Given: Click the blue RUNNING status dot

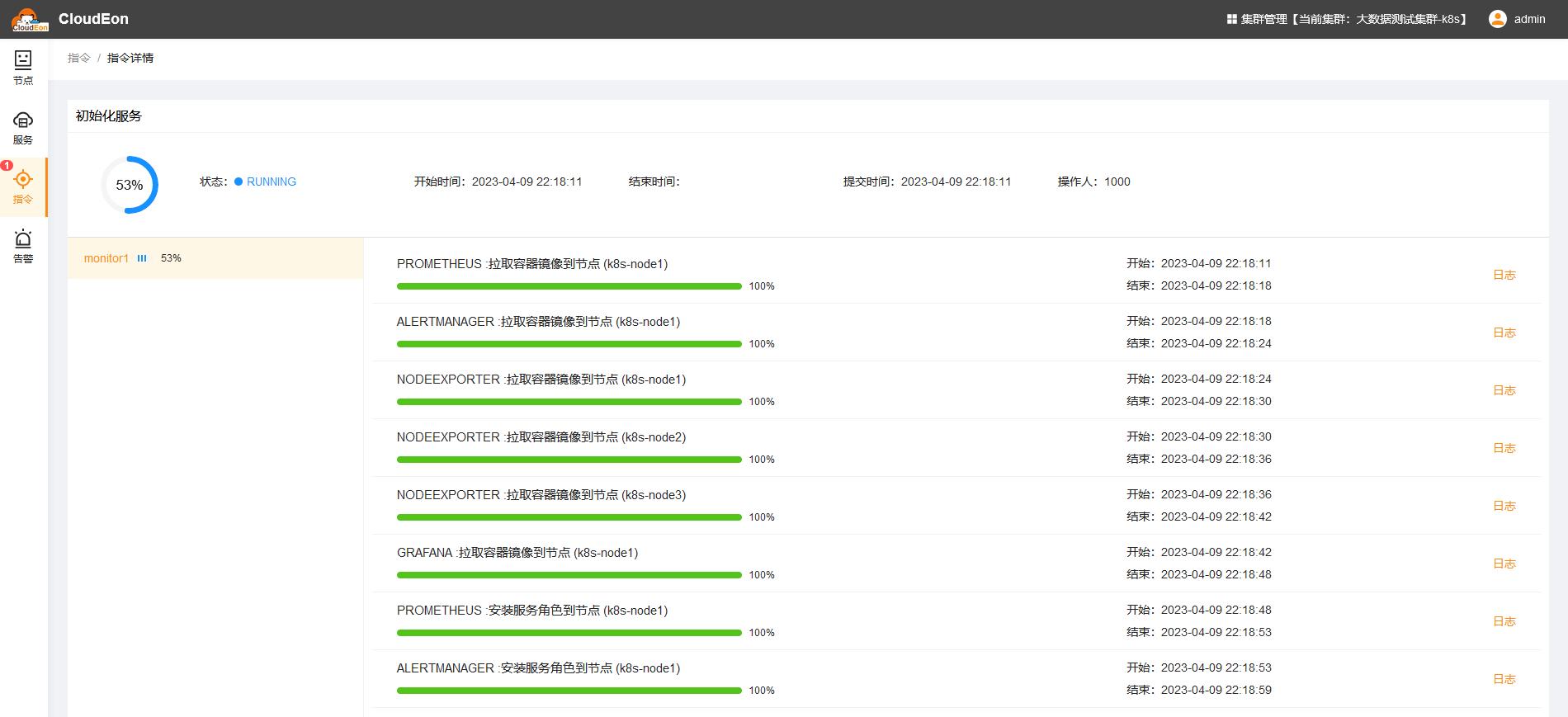Looking at the screenshot, I should (x=239, y=182).
